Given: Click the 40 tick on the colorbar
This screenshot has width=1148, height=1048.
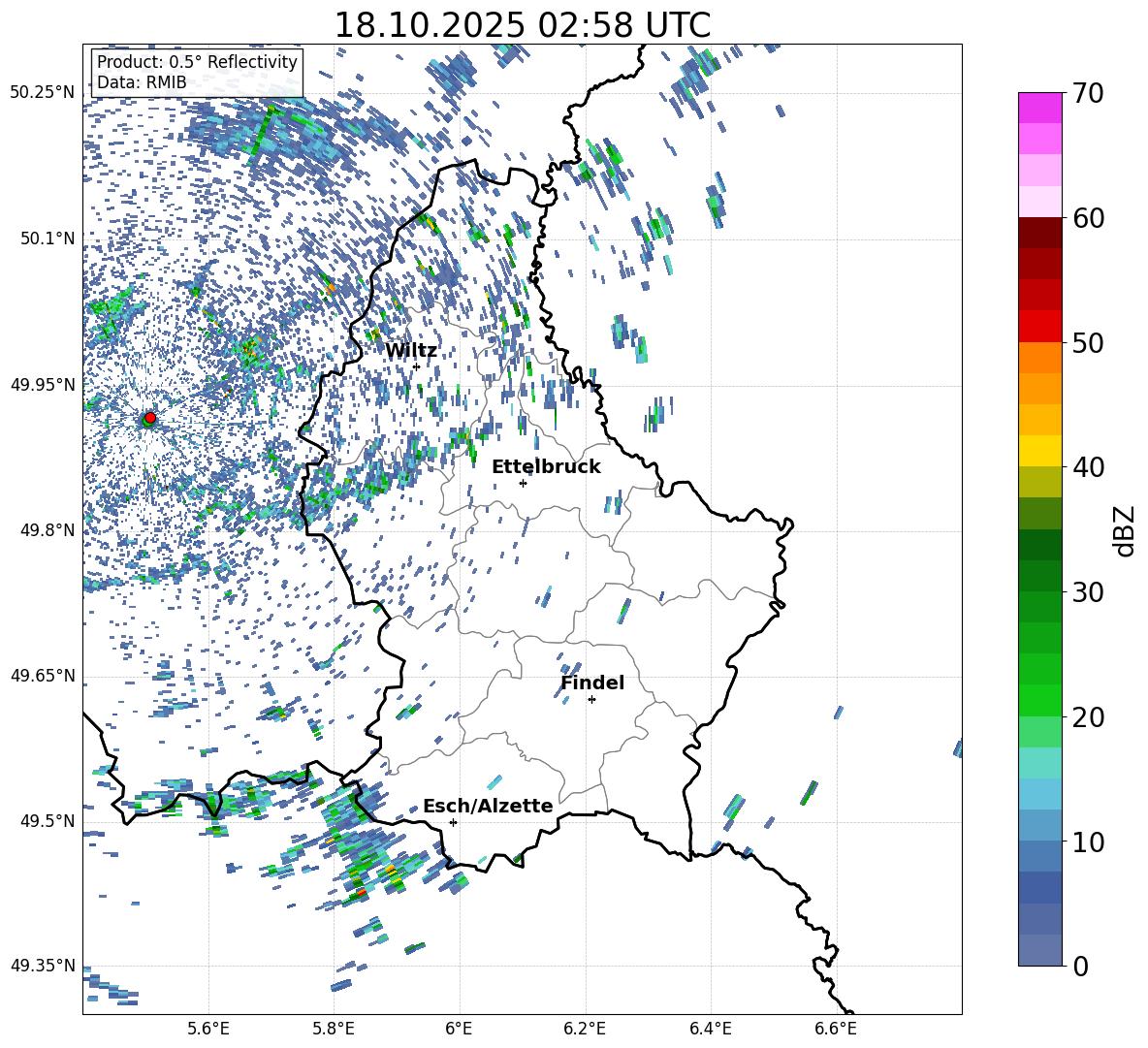Looking at the screenshot, I should pyautogui.click(x=1088, y=467).
